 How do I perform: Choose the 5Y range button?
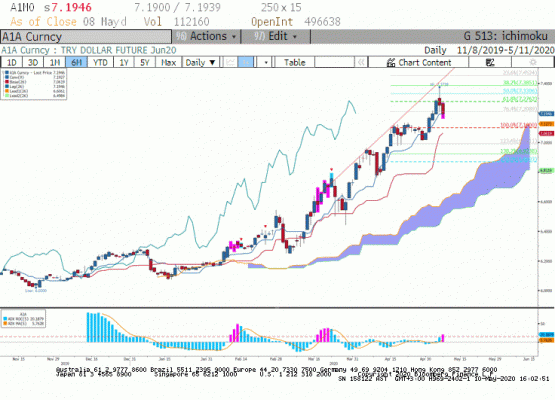coord(145,63)
